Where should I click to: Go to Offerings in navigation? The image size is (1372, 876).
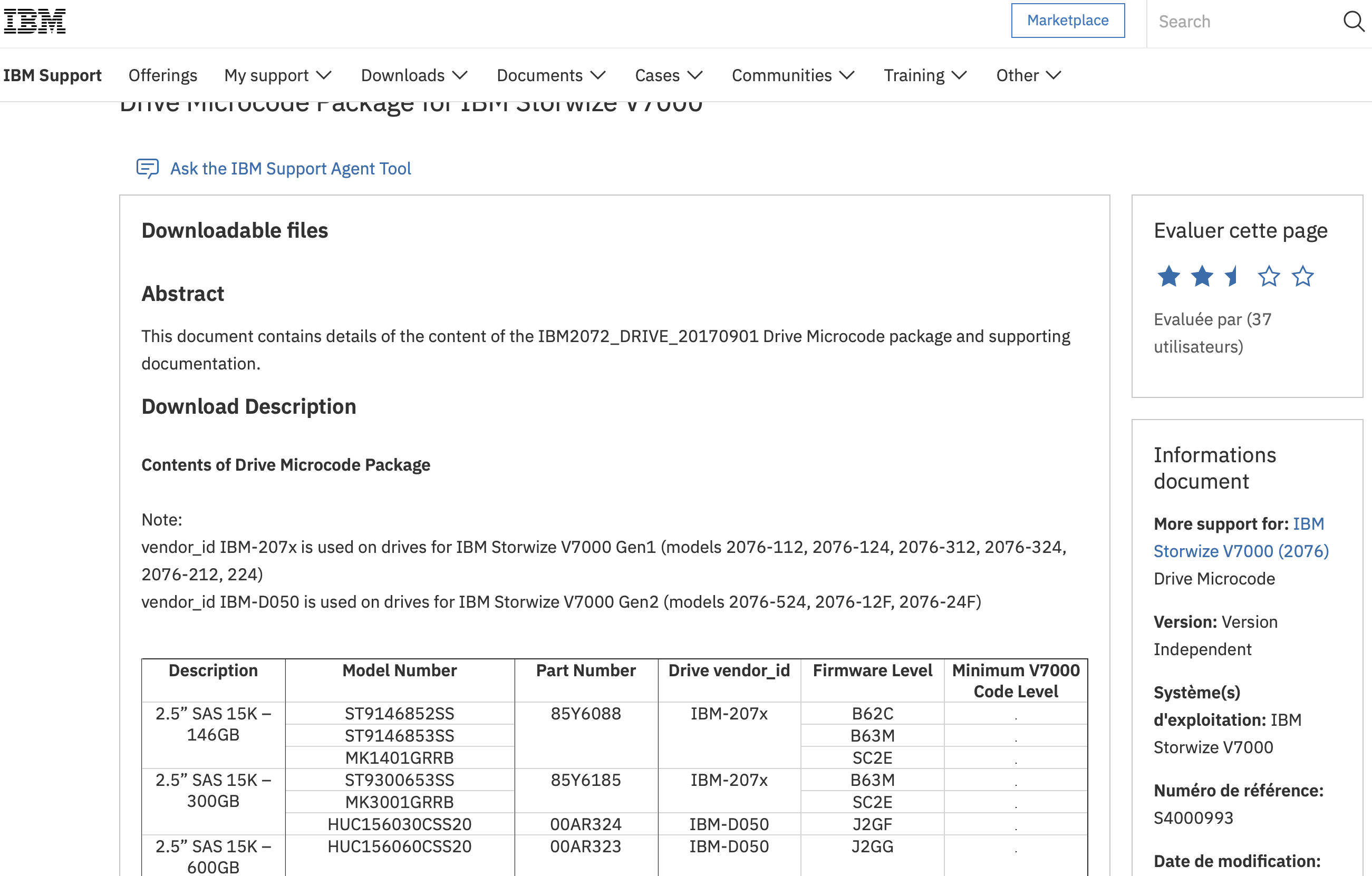162,75
